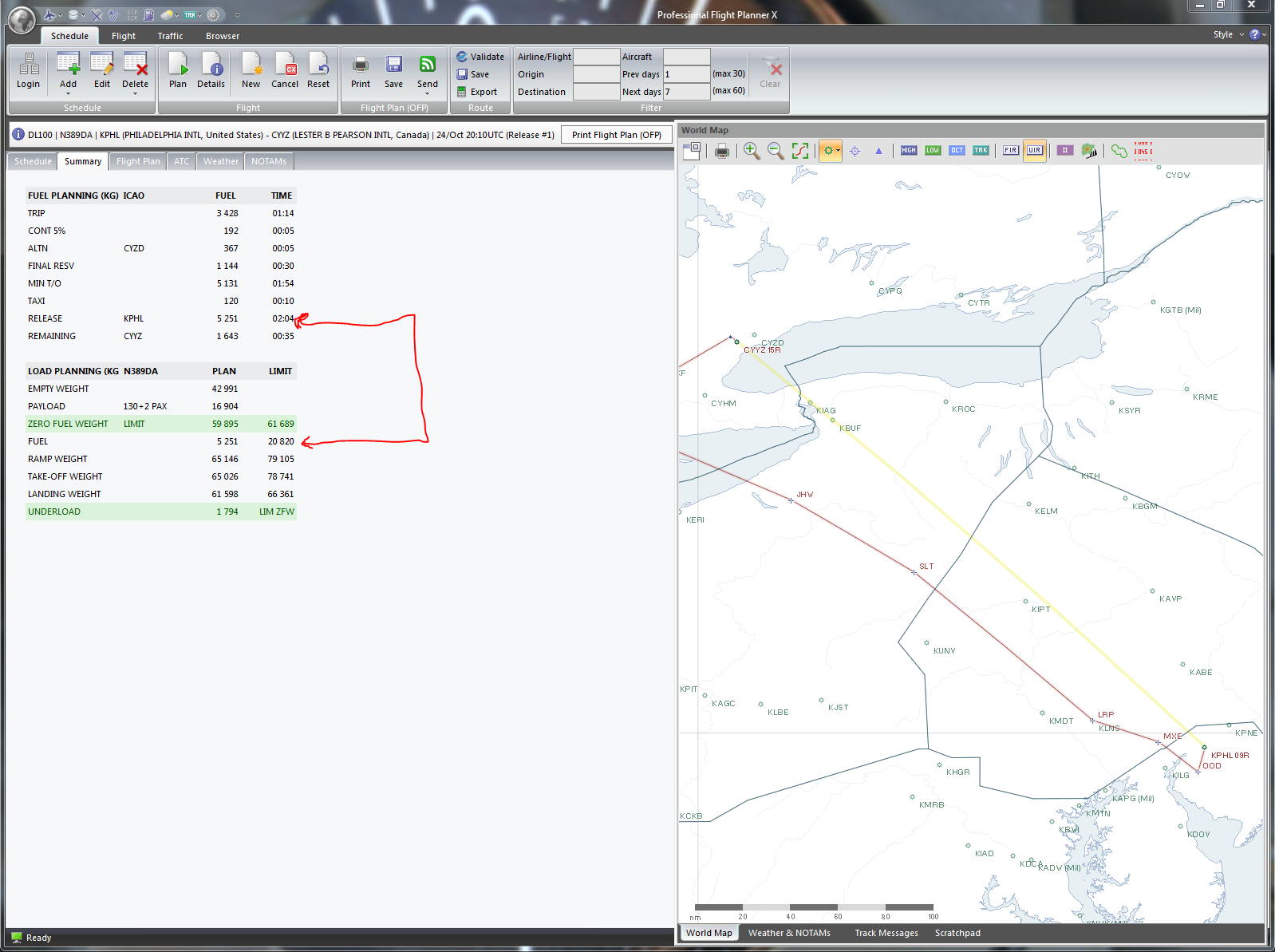
Task: Click the green cloud weather overlay icon
Action: click(x=1119, y=151)
